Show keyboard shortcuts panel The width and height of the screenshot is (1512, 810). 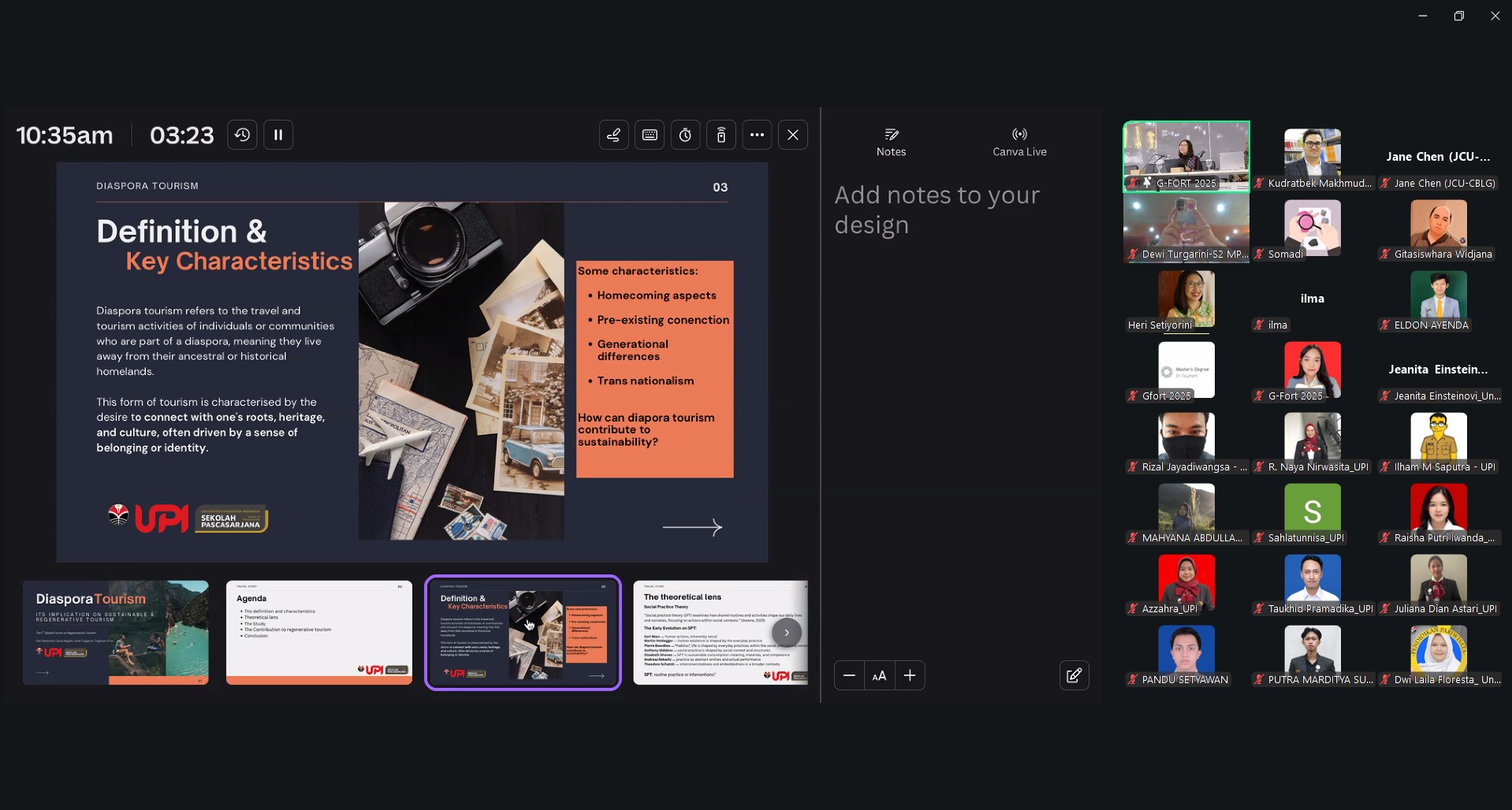point(650,135)
